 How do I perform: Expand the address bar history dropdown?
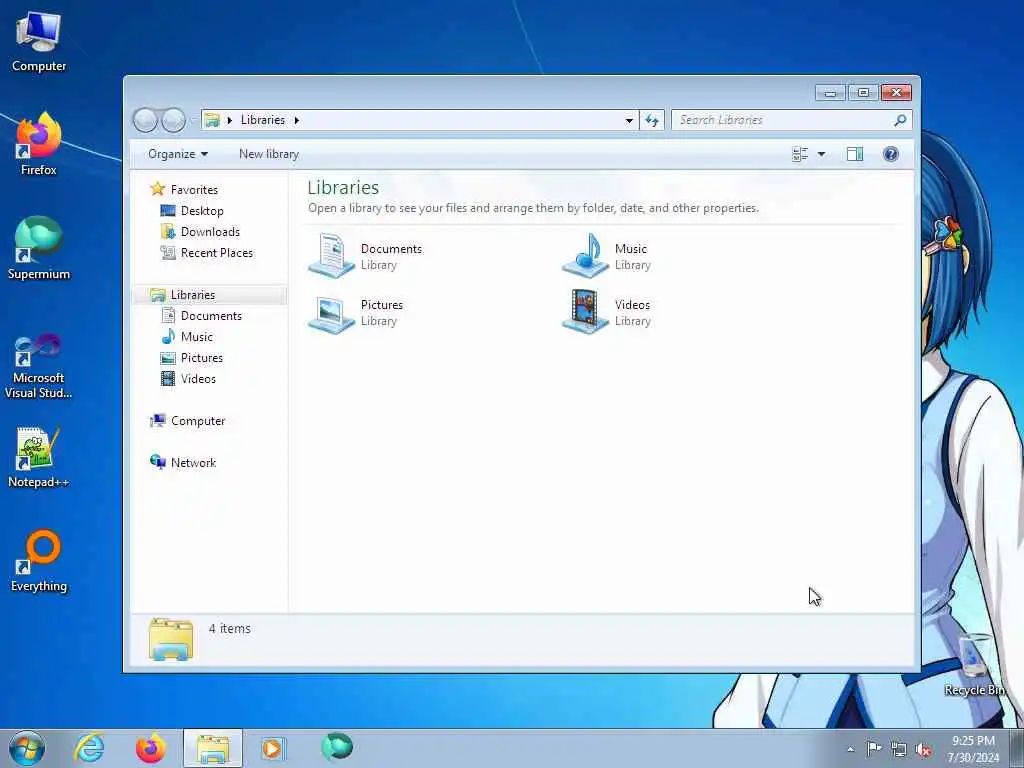[629, 120]
